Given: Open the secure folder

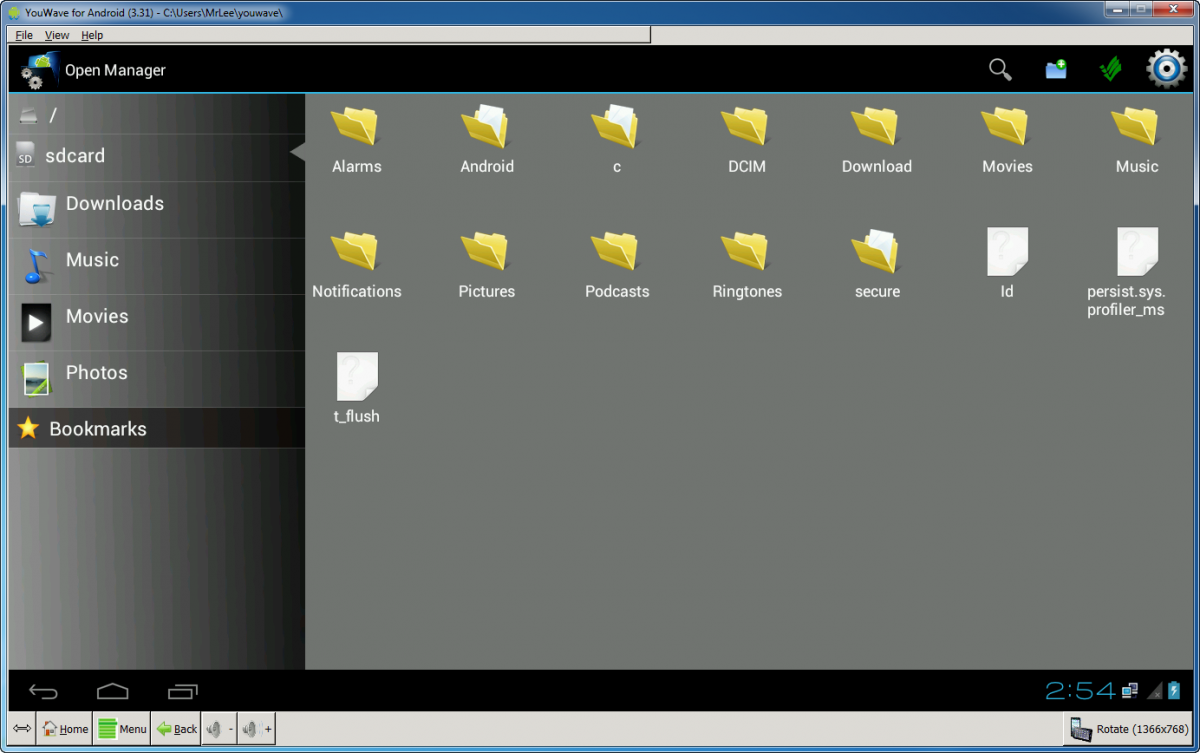Looking at the screenshot, I should coord(876,265).
